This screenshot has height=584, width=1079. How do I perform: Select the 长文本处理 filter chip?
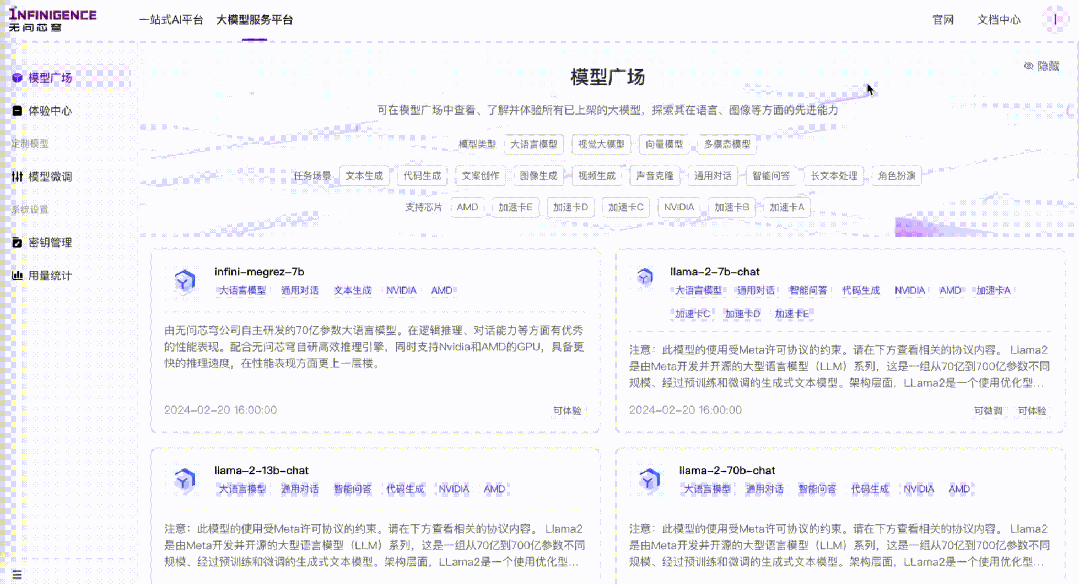pos(834,176)
